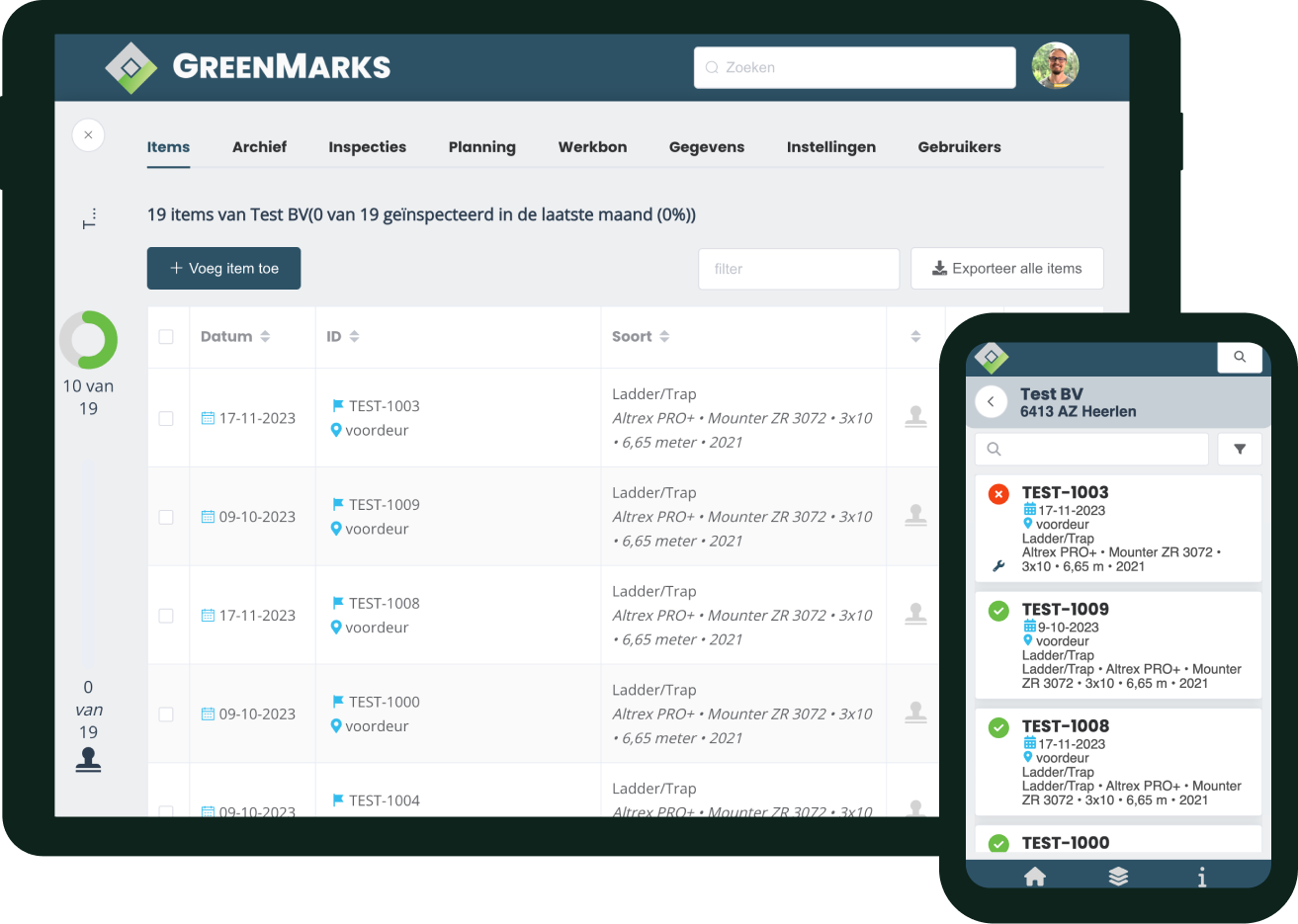The height and width of the screenshot is (924, 1298).
Task: Click the Zoeken search field
Action: (854, 67)
